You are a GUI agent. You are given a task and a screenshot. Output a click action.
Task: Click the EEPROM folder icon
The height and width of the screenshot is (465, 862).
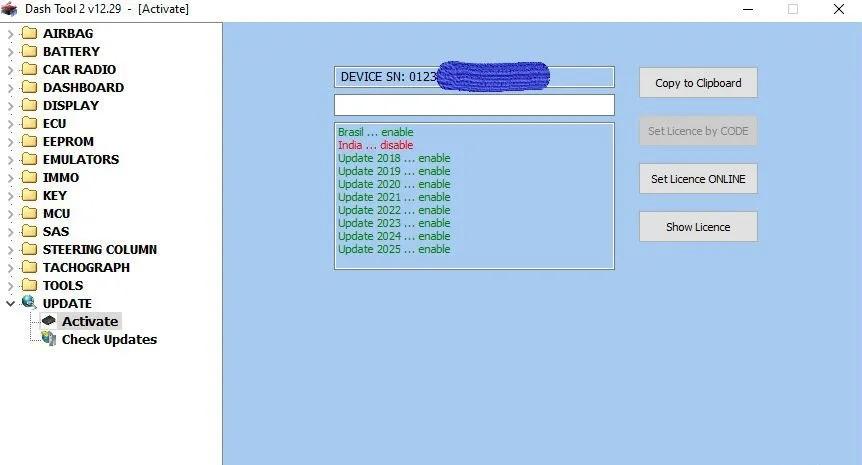pos(29,141)
